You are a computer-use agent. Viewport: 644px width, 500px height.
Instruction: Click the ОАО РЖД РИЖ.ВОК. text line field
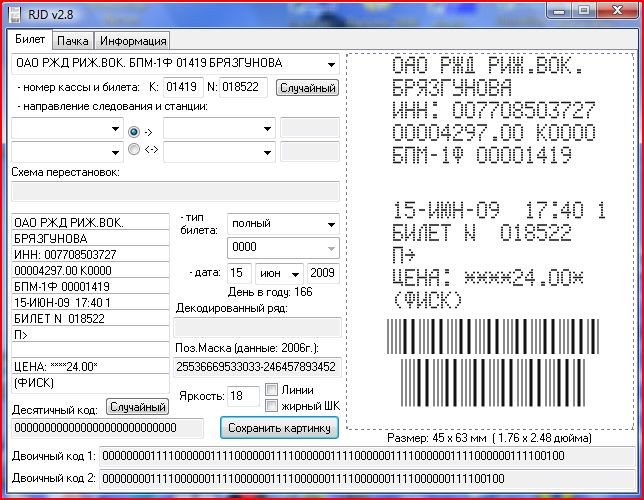click(x=90, y=222)
